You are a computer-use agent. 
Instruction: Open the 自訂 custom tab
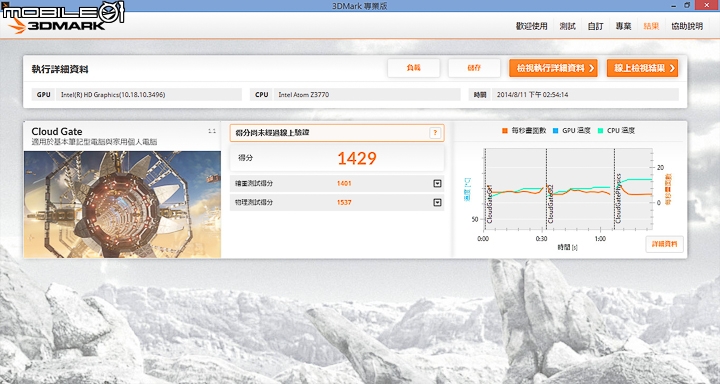[x=595, y=26]
